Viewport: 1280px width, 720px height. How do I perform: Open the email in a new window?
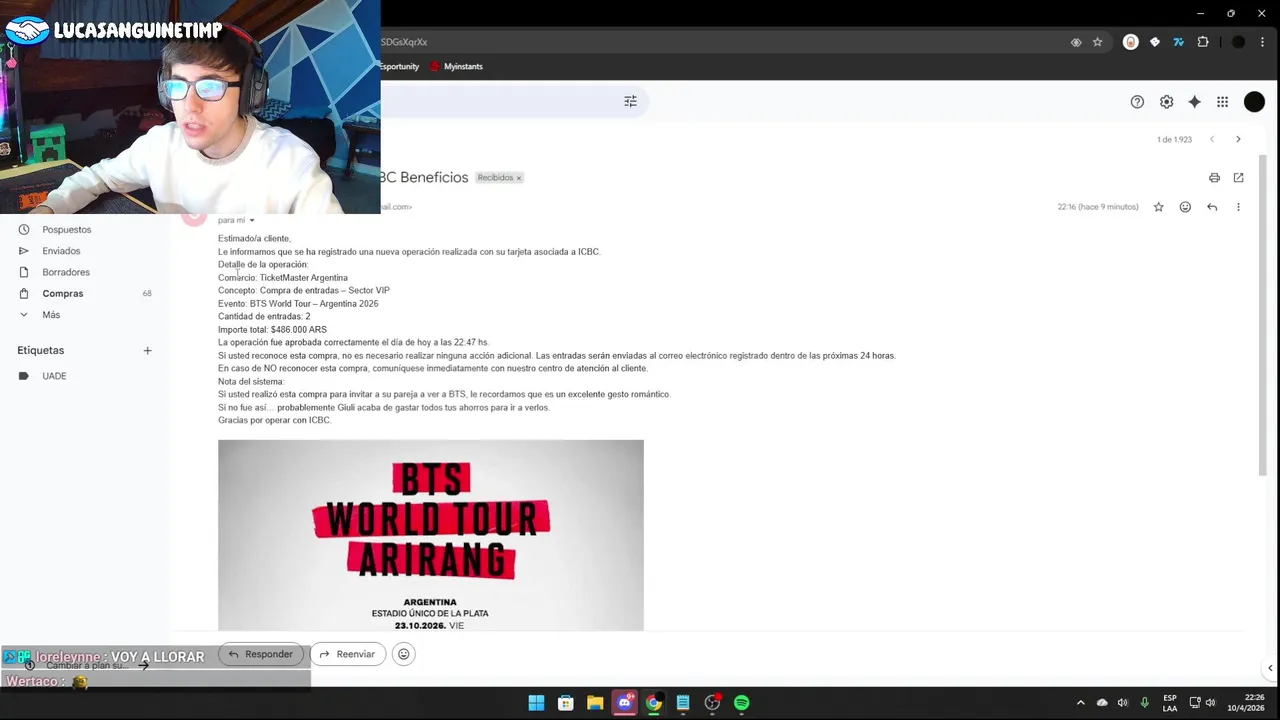pyautogui.click(x=1238, y=177)
